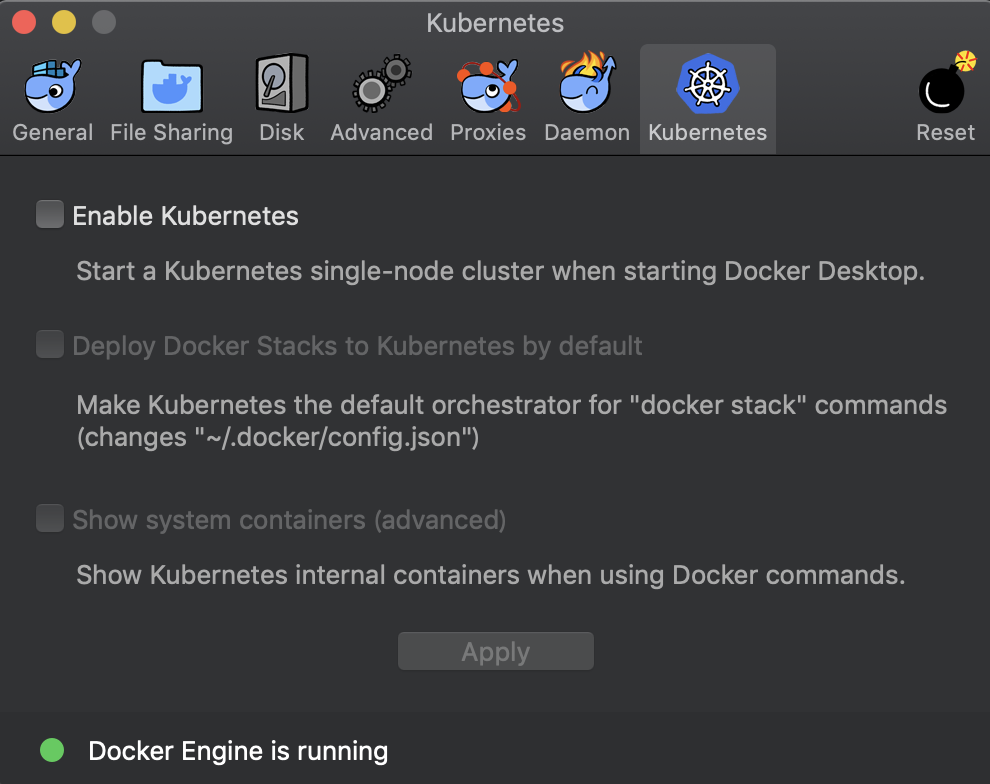Toggle Deploy Docker Stacks to Kubernetes checkbox
The height and width of the screenshot is (784, 990).
(49, 346)
